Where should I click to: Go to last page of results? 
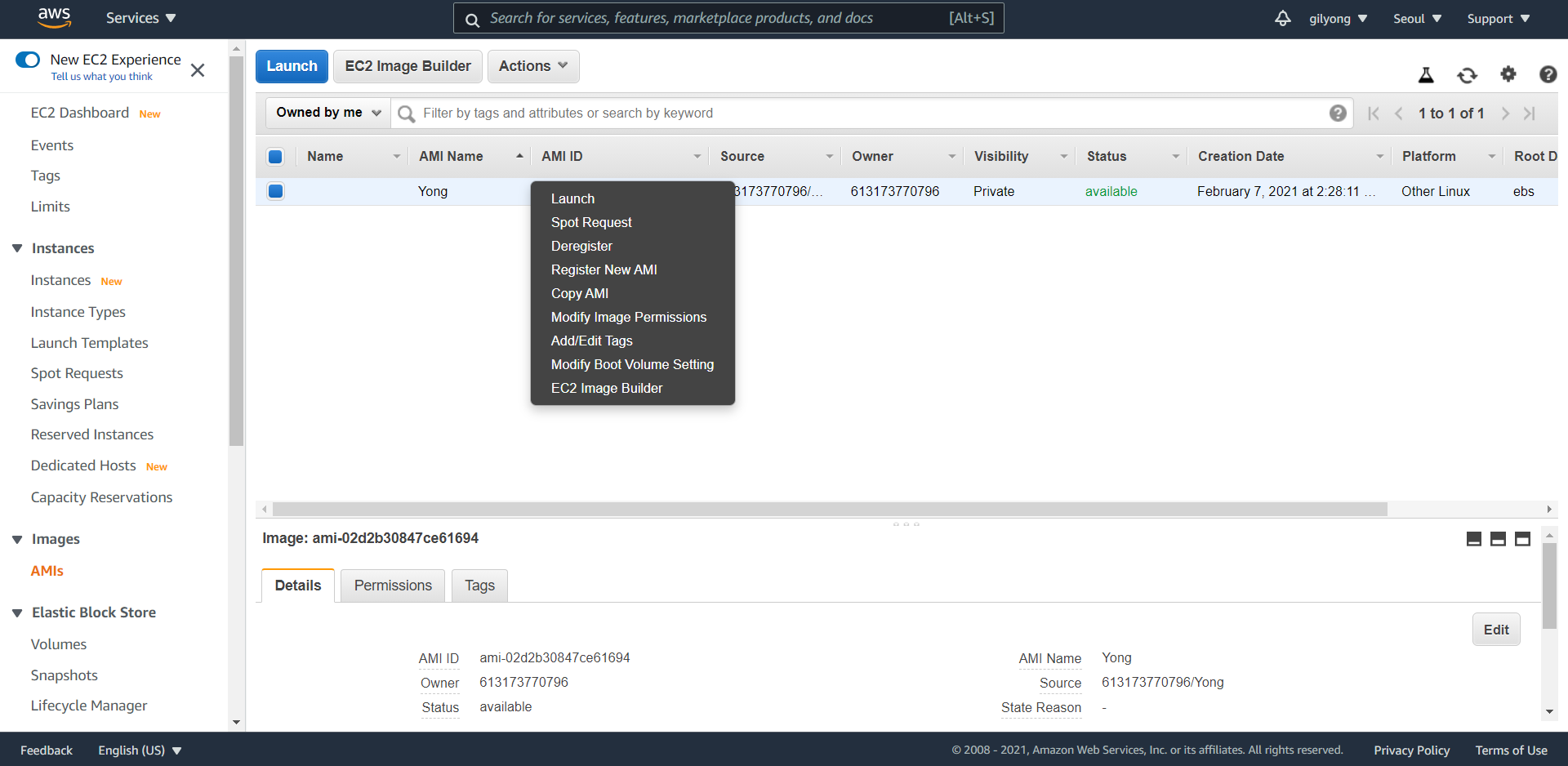(1530, 114)
